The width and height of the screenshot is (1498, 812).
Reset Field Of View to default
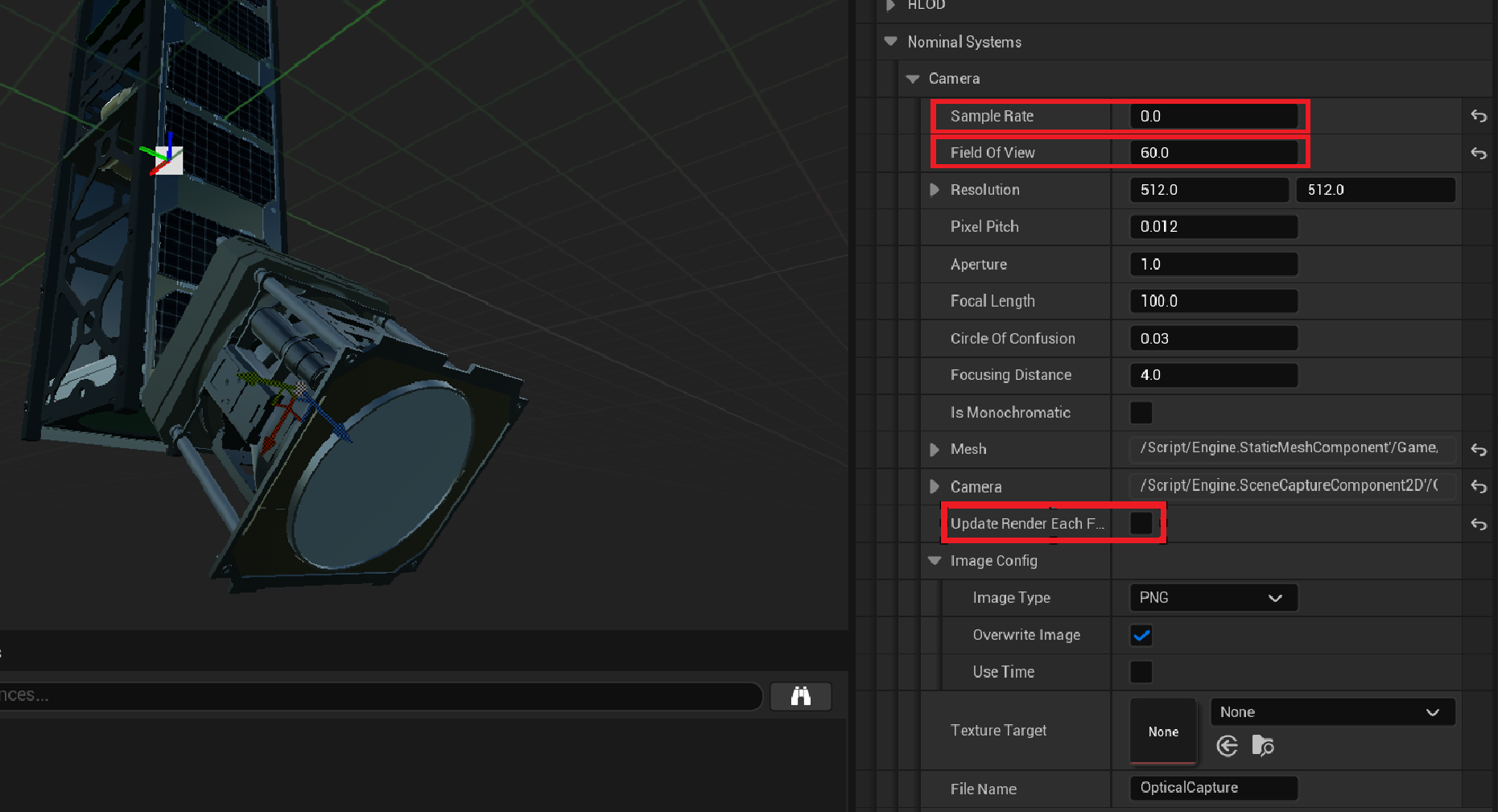point(1479,153)
